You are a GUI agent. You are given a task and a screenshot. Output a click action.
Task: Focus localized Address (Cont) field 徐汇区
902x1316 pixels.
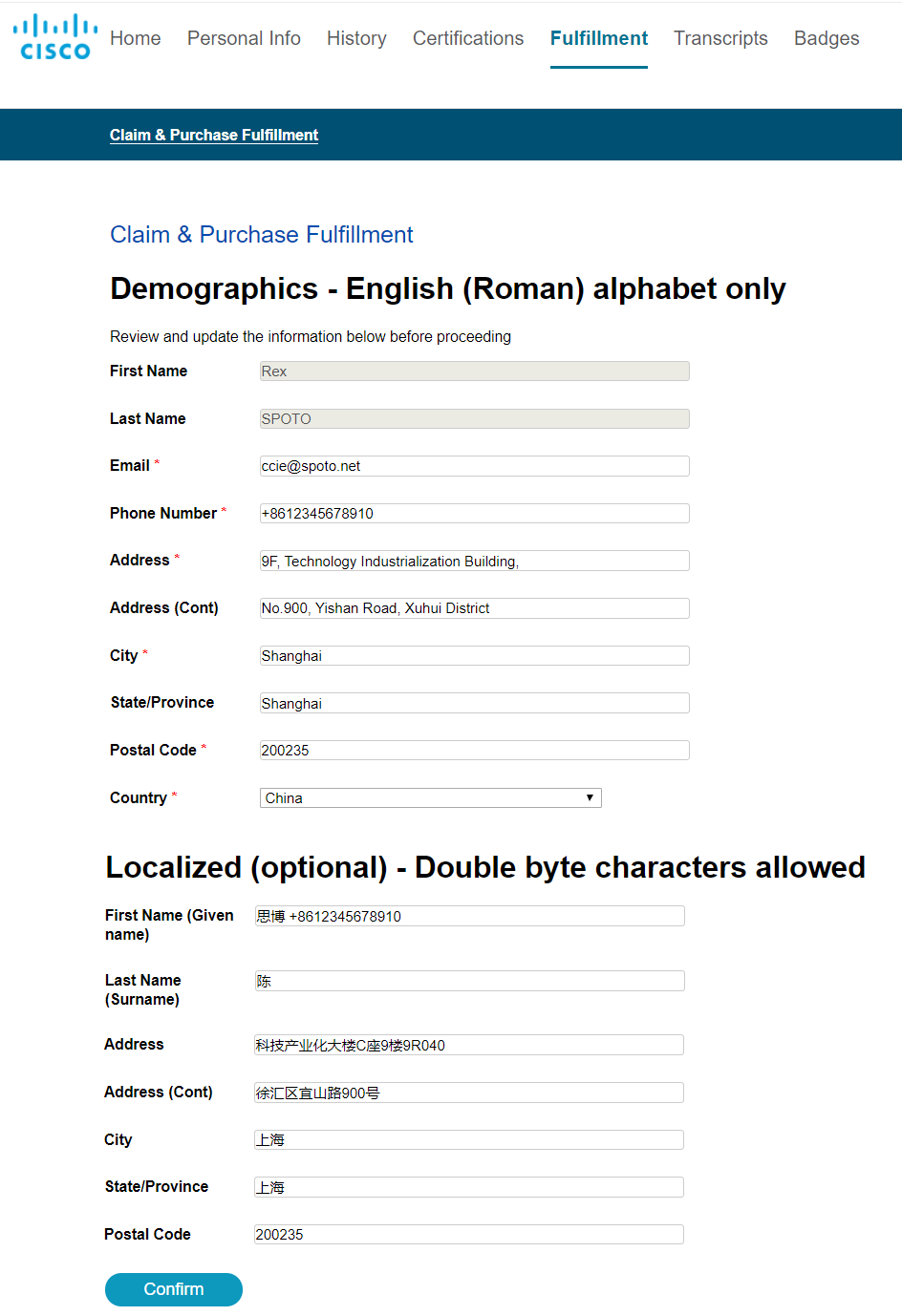tap(469, 1093)
